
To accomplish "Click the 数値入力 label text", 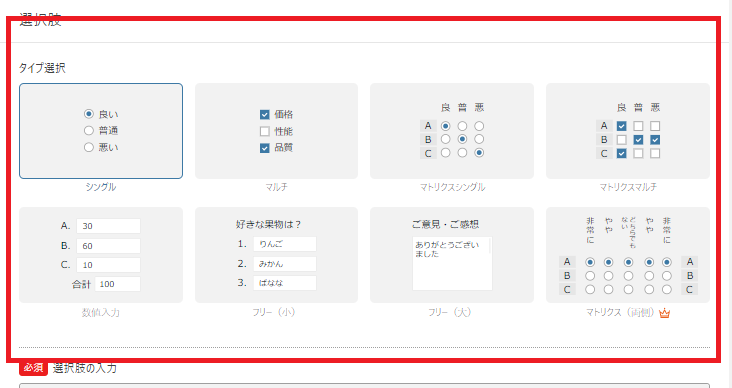I will pos(101,312).
